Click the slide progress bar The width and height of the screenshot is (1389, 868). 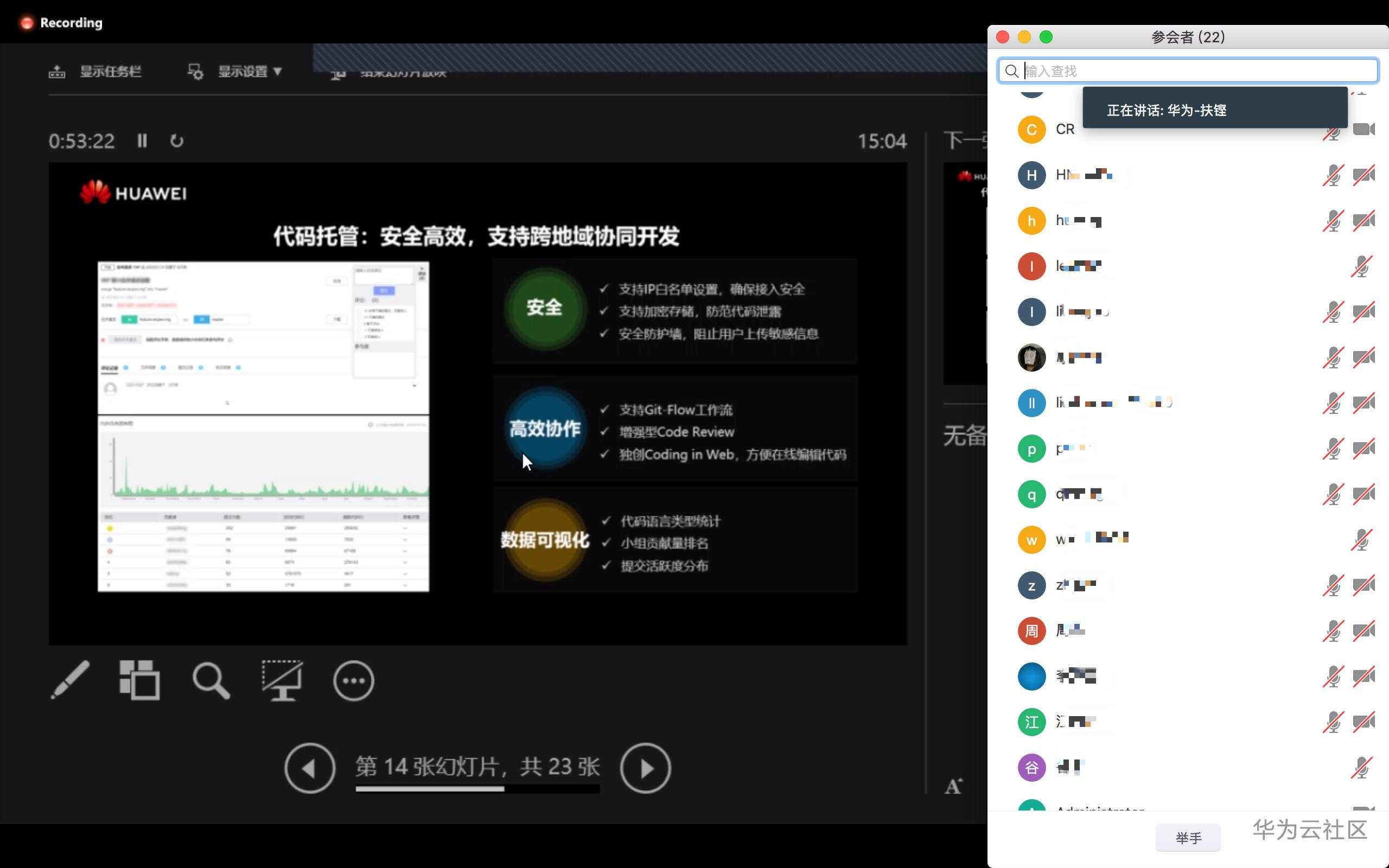(477, 789)
